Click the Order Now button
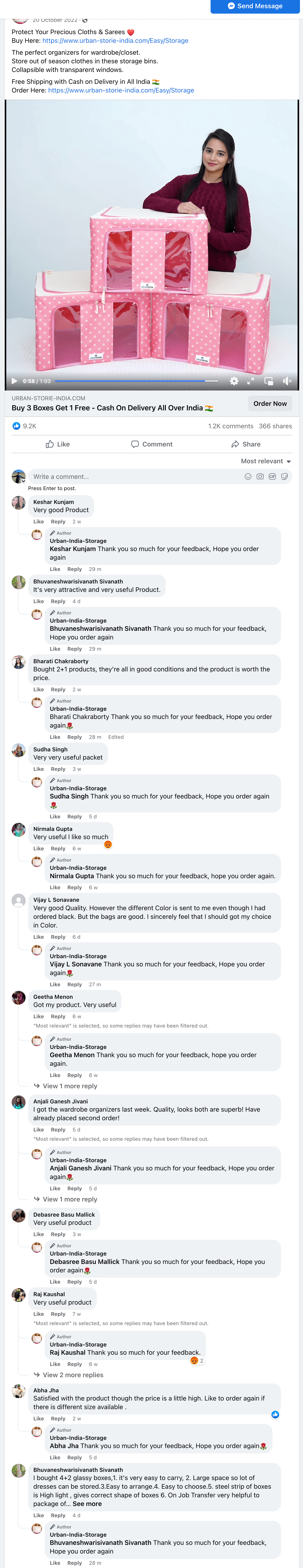This screenshot has height=1568, width=303. pos(270,404)
